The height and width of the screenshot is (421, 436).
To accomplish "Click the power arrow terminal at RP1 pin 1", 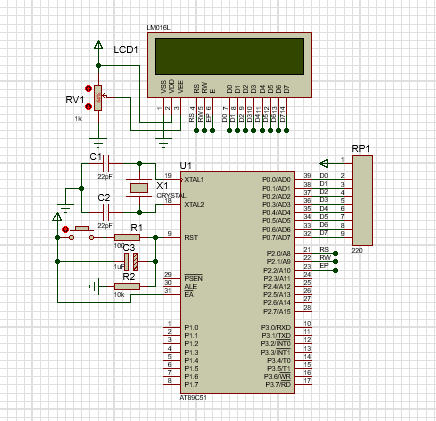I will coord(324,163).
